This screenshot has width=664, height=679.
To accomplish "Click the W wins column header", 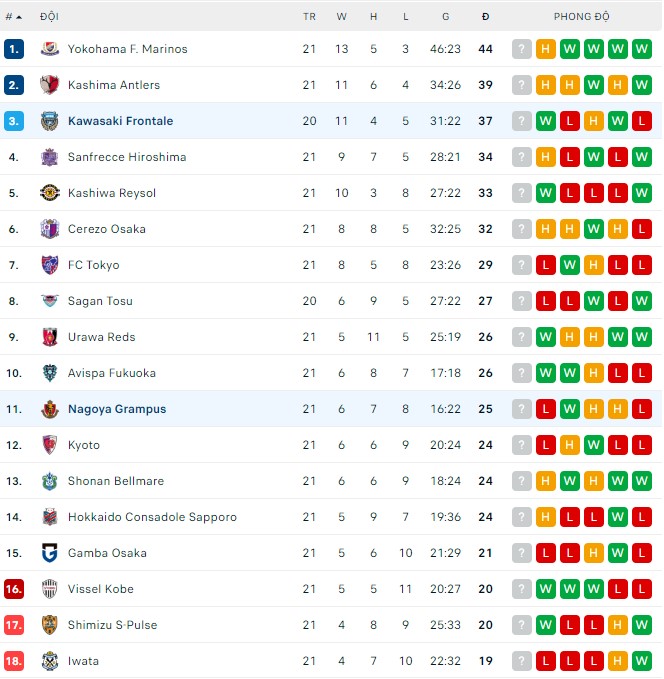I will pos(342,17).
